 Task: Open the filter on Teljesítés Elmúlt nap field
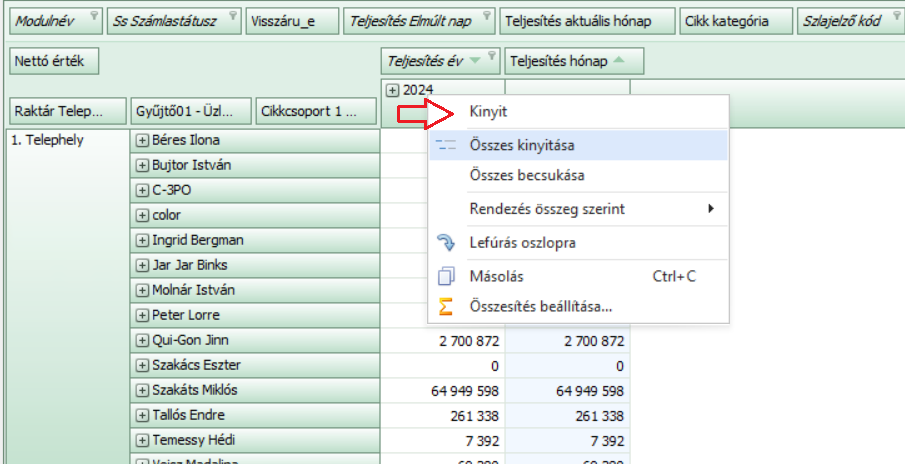tap(486, 16)
